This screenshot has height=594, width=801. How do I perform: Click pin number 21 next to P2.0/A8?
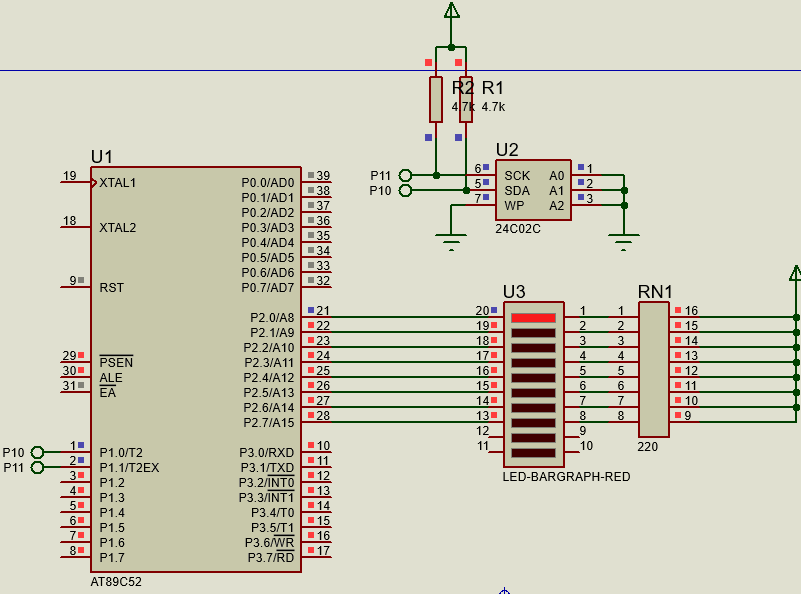[x=323, y=311]
